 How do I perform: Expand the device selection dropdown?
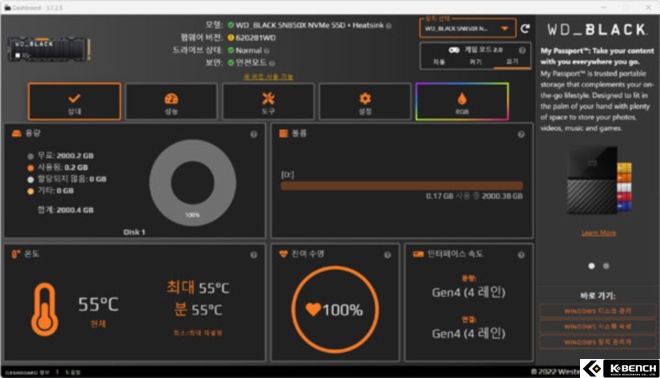468,29
